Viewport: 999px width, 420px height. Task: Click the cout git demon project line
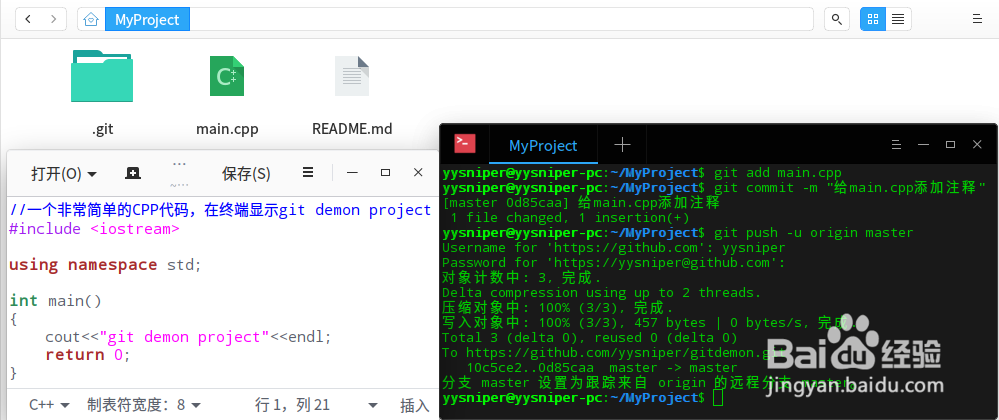[189, 337]
